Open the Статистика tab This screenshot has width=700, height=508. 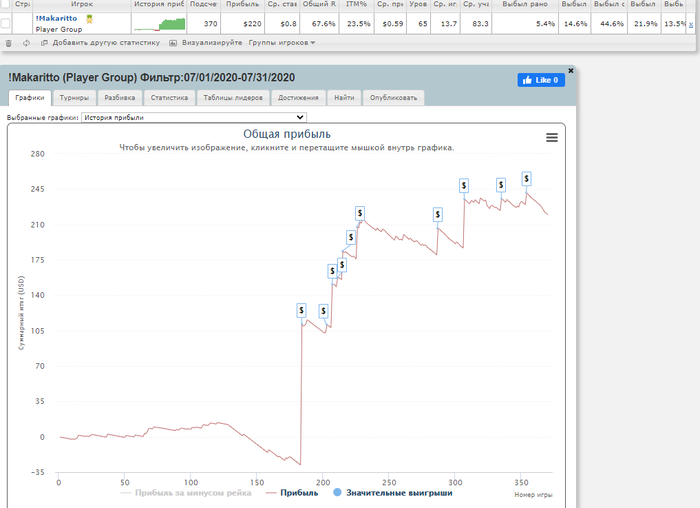point(169,98)
